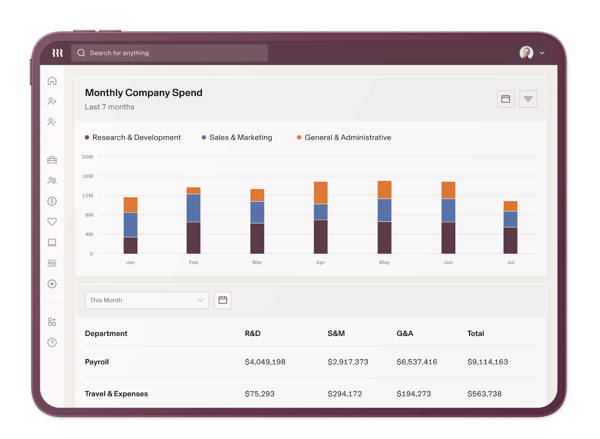Open the briefcase icon in sidebar

tap(52, 160)
